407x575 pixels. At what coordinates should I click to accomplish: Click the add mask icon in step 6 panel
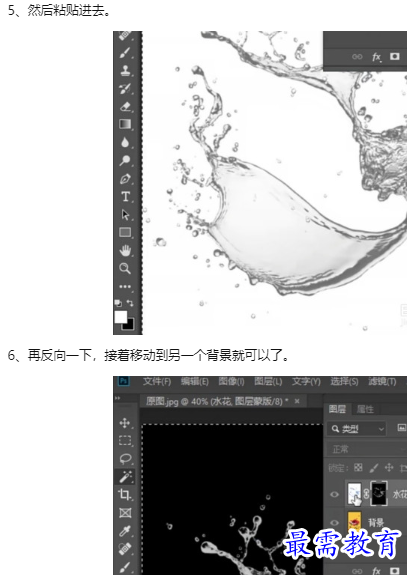395,571
